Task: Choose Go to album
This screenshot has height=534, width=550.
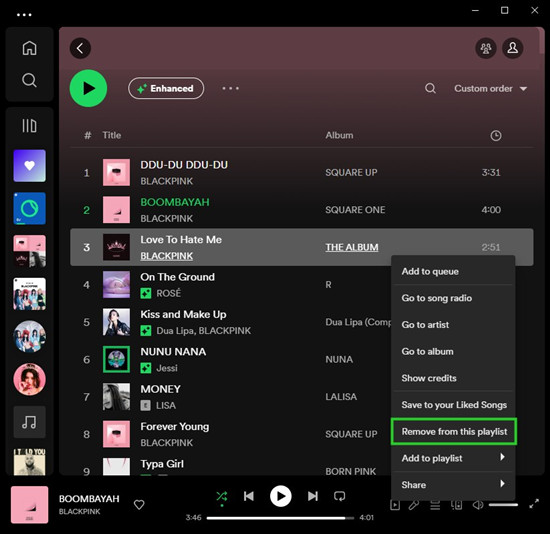Action: pos(453,351)
